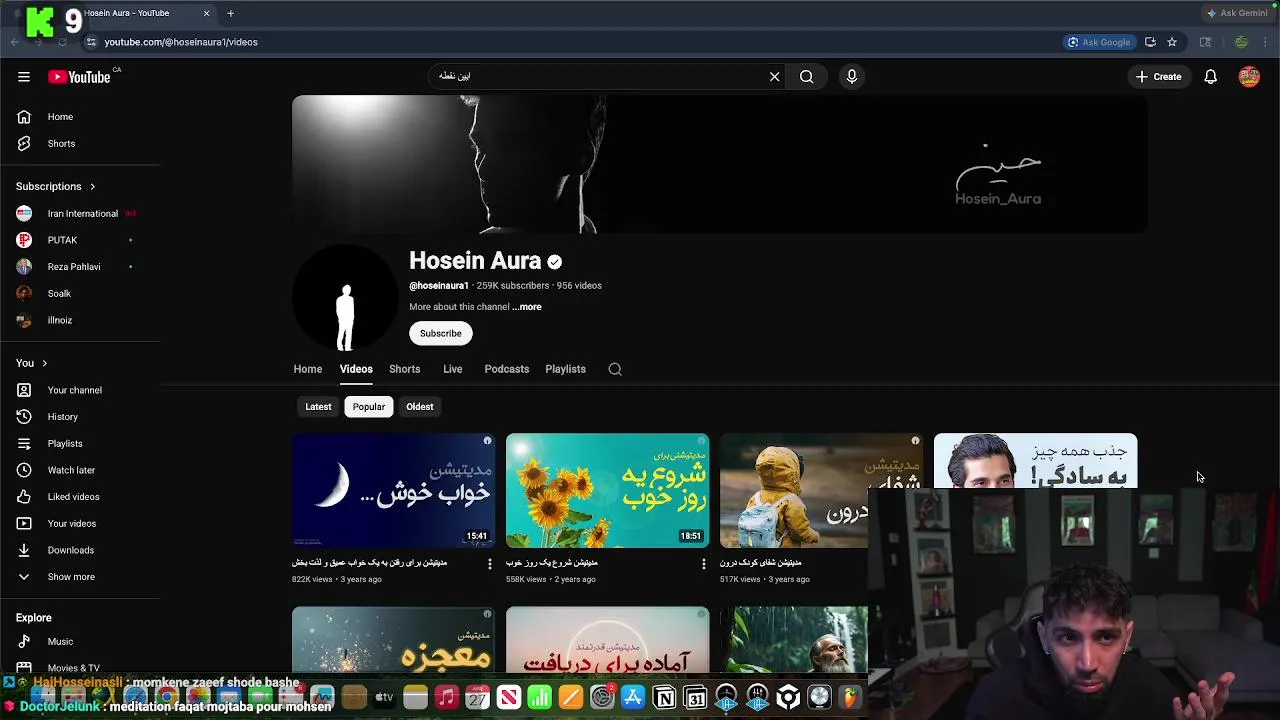
Task: Bookmark this page with the star icon
Action: coord(1172,42)
